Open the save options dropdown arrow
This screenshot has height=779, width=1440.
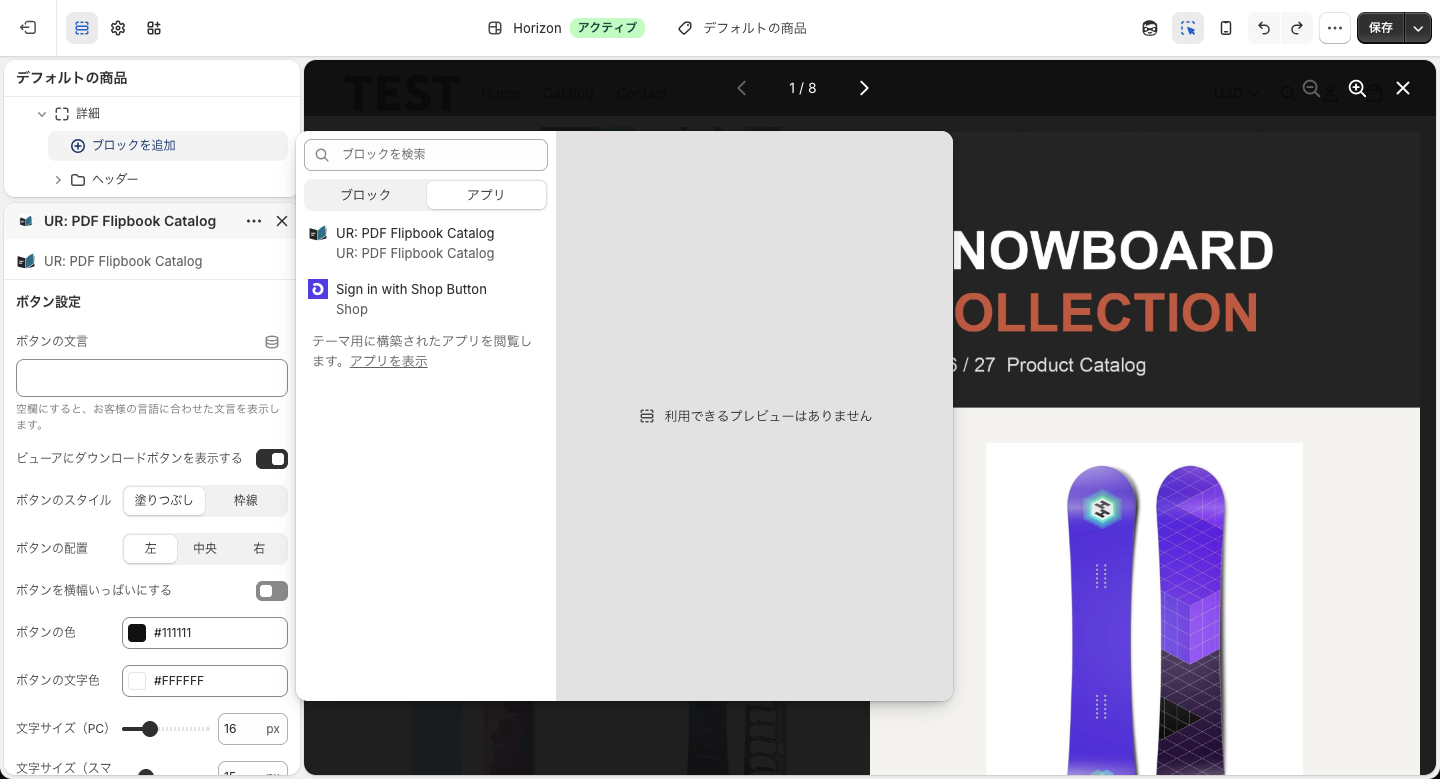click(x=1418, y=28)
